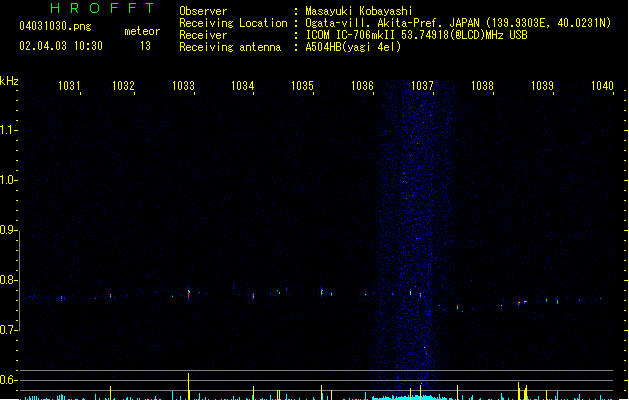
Task: Click the Receiver label
Action: pos(203,35)
